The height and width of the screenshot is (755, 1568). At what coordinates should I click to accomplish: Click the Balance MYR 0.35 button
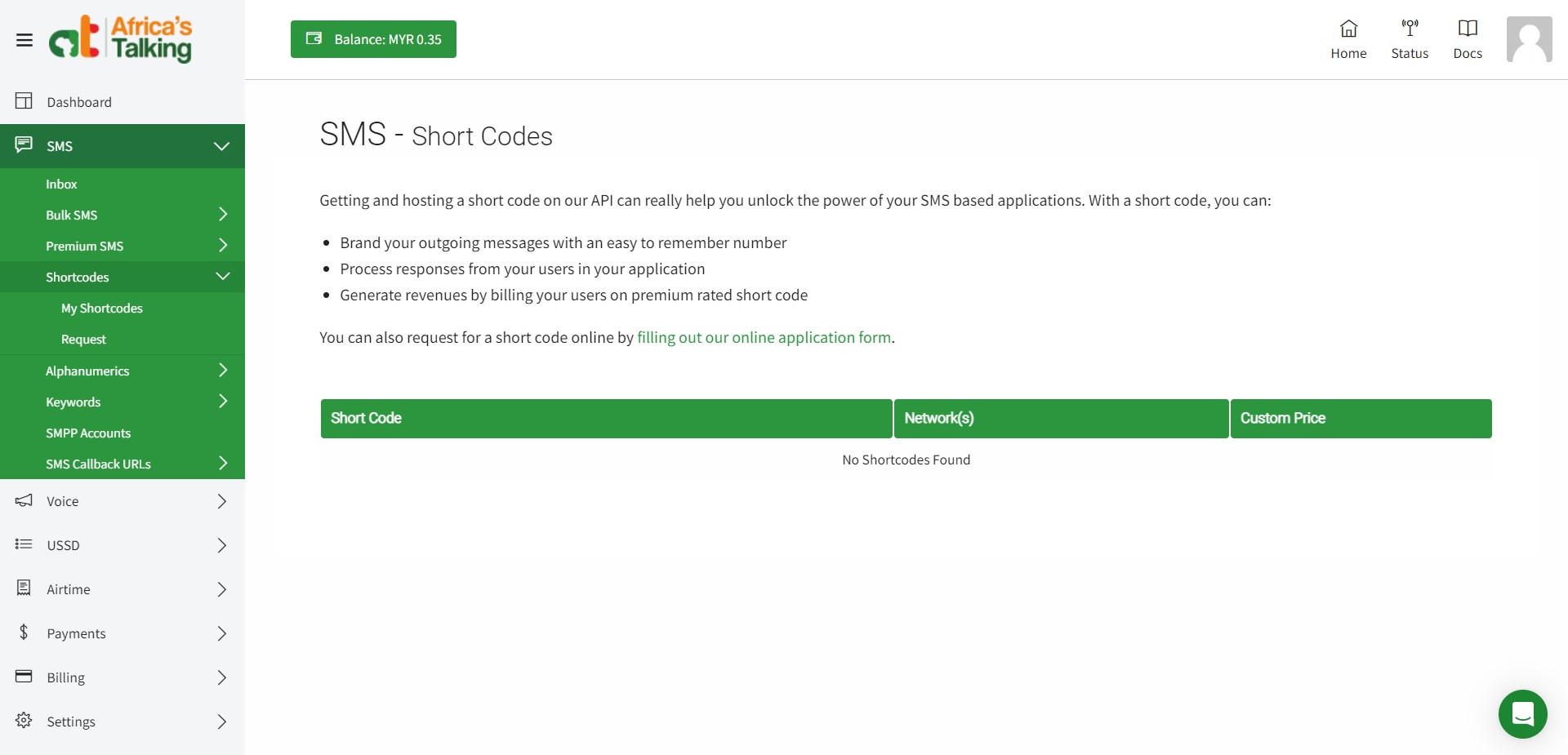373,39
